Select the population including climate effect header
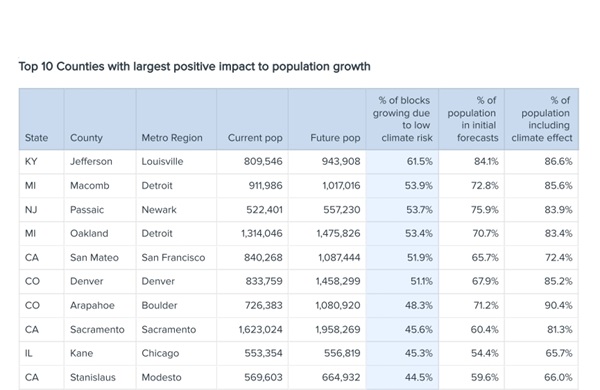This screenshot has height=390, width=600. pos(542,119)
